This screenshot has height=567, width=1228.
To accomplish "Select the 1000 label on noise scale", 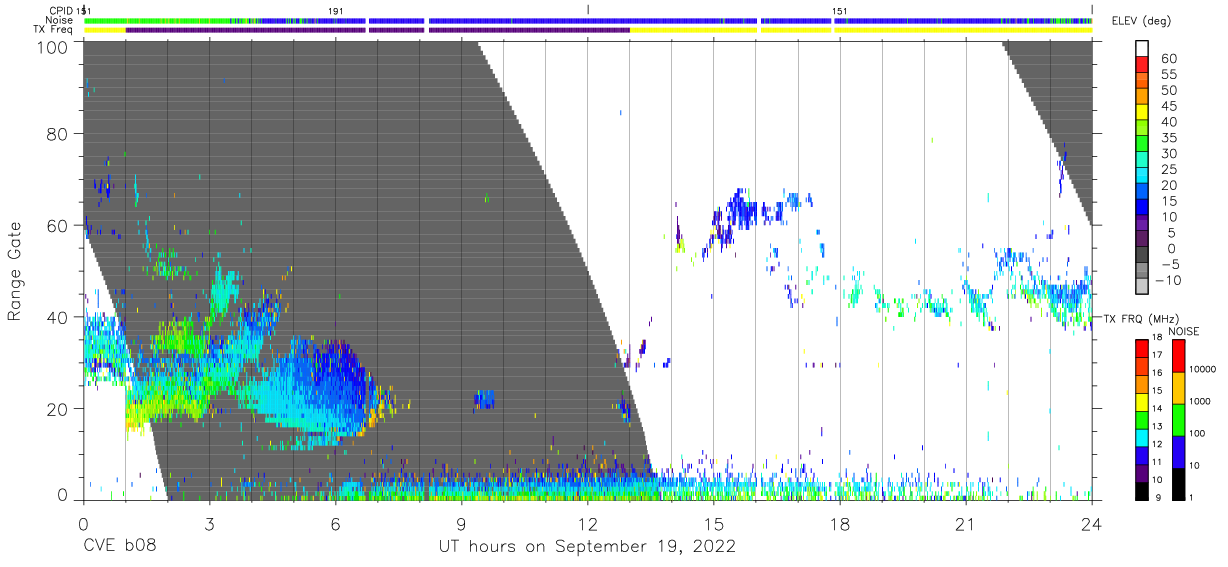I will pyautogui.click(x=1200, y=402).
